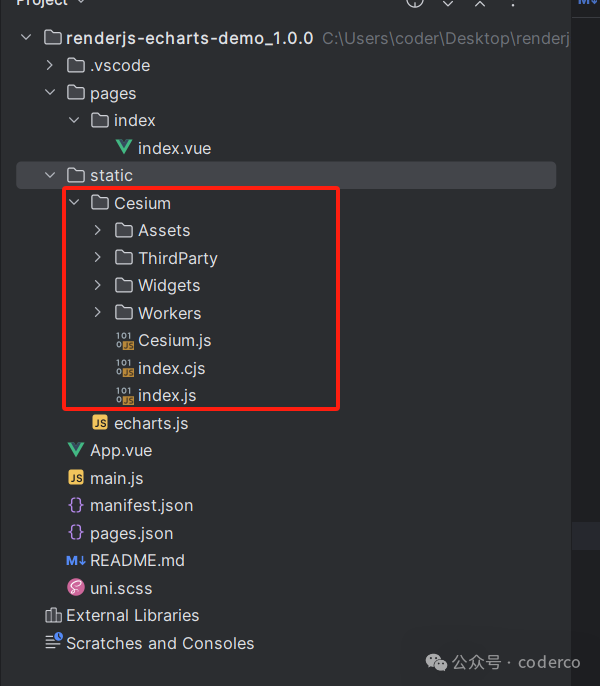Screen dimensions: 600x686
Task: Collapse the pages folder
Action: tap(50, 93)
